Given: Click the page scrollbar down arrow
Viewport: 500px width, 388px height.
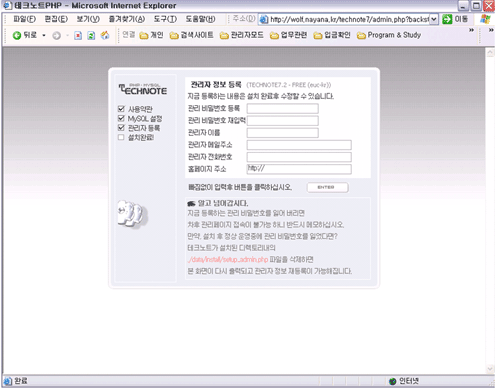Looking at the screenshot, I should pyautogui.click(x=490, y=369).
